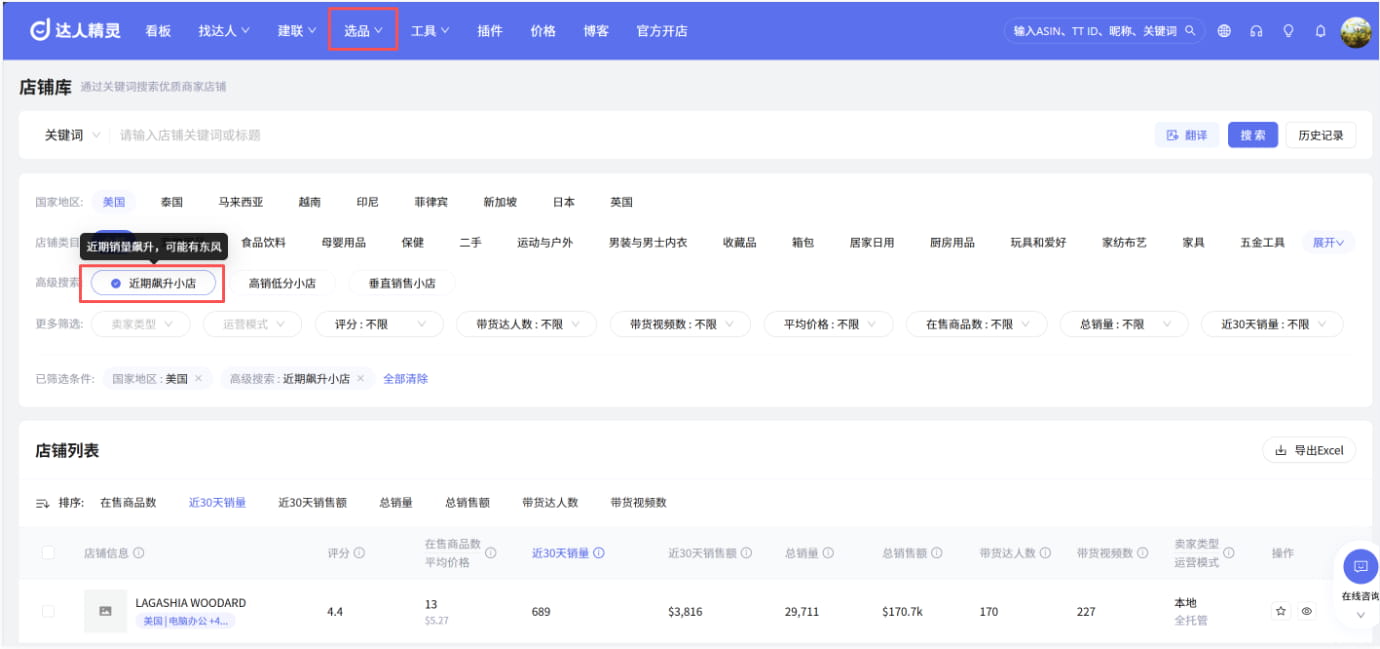The width and height of the screenshot is (1380, 649).
Task: Open the 总销量:不限 dropdown
Action: point(1124,324)
